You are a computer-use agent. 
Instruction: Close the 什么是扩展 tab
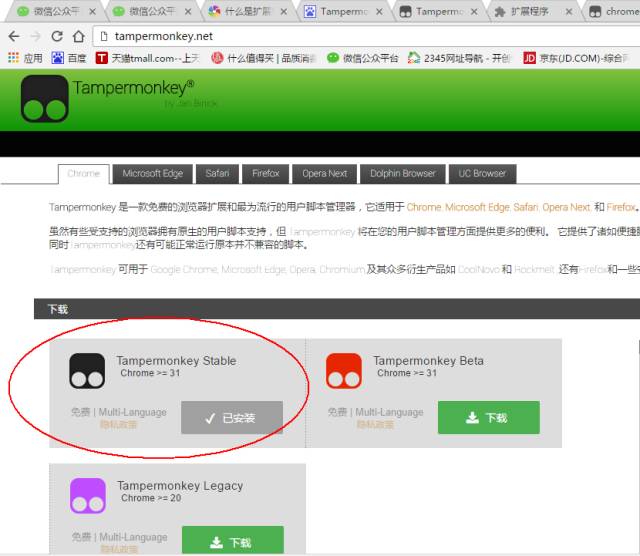284,12
